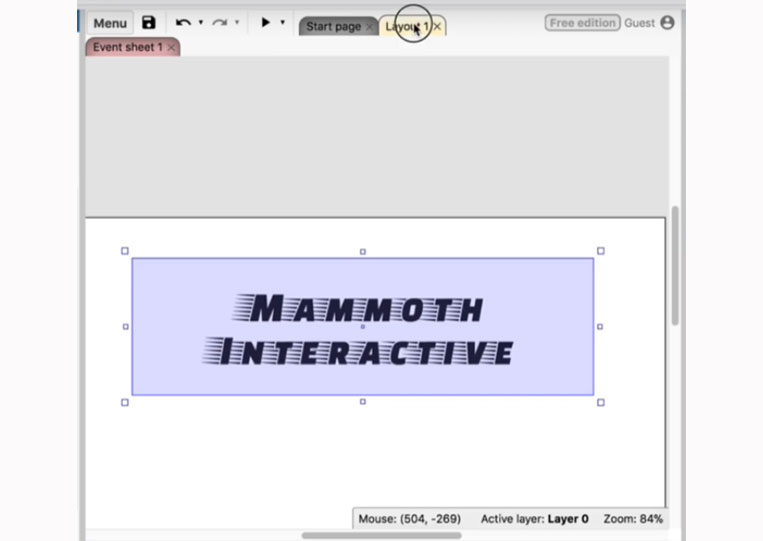This screenshot has width=763, height=541.
Task: Redo the last undone action
Action: pyautogui.click(x=219, y=22)
